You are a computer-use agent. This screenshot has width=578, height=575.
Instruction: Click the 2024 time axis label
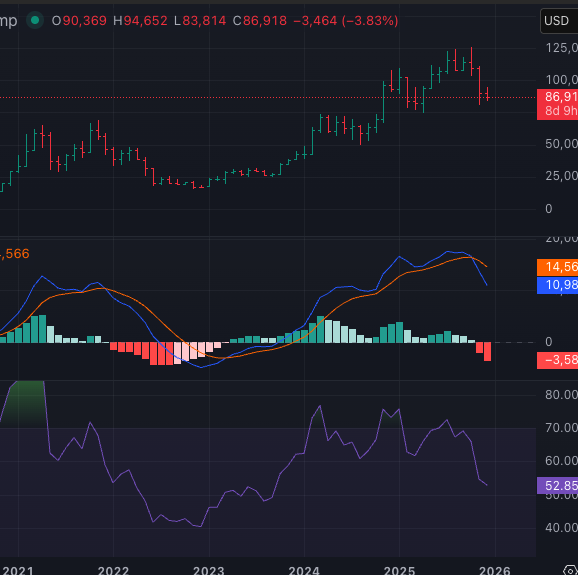tap(304, 570)
